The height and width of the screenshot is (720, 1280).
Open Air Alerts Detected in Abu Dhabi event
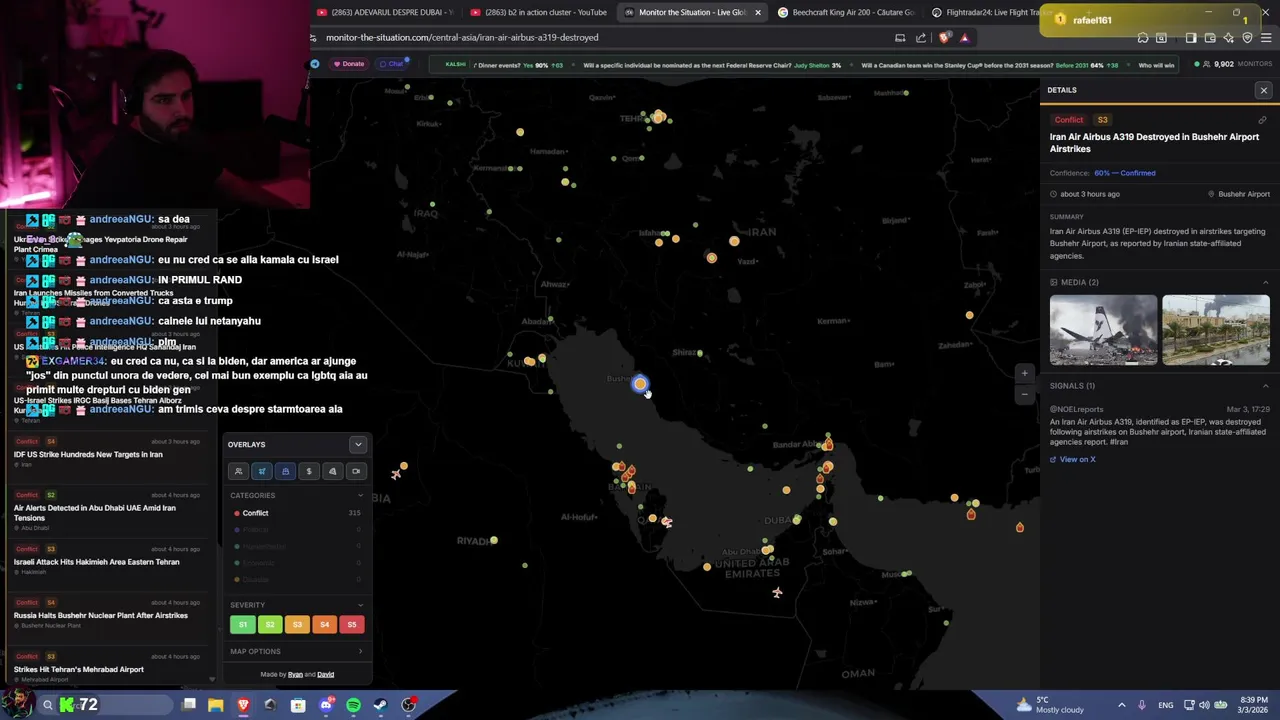pyautogui.click(x=107, y=509)
